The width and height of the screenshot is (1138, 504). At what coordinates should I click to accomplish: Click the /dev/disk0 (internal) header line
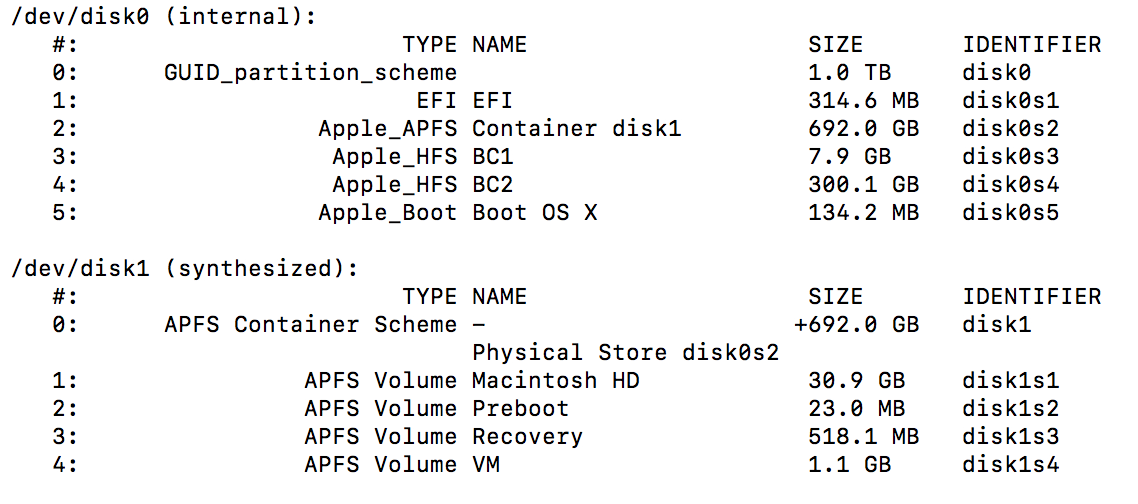[163, 17]
